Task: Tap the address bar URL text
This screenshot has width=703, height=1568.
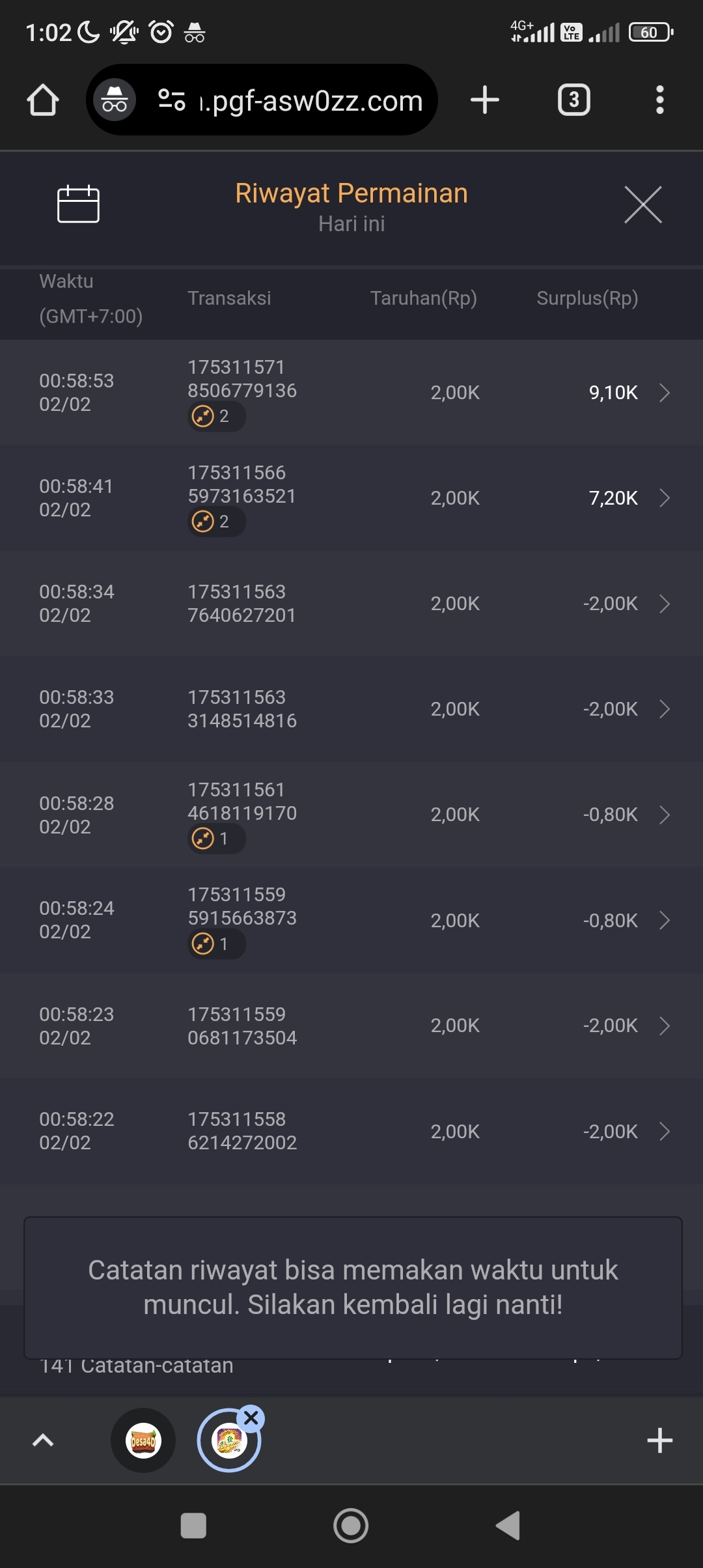Action: pos(311,101)
